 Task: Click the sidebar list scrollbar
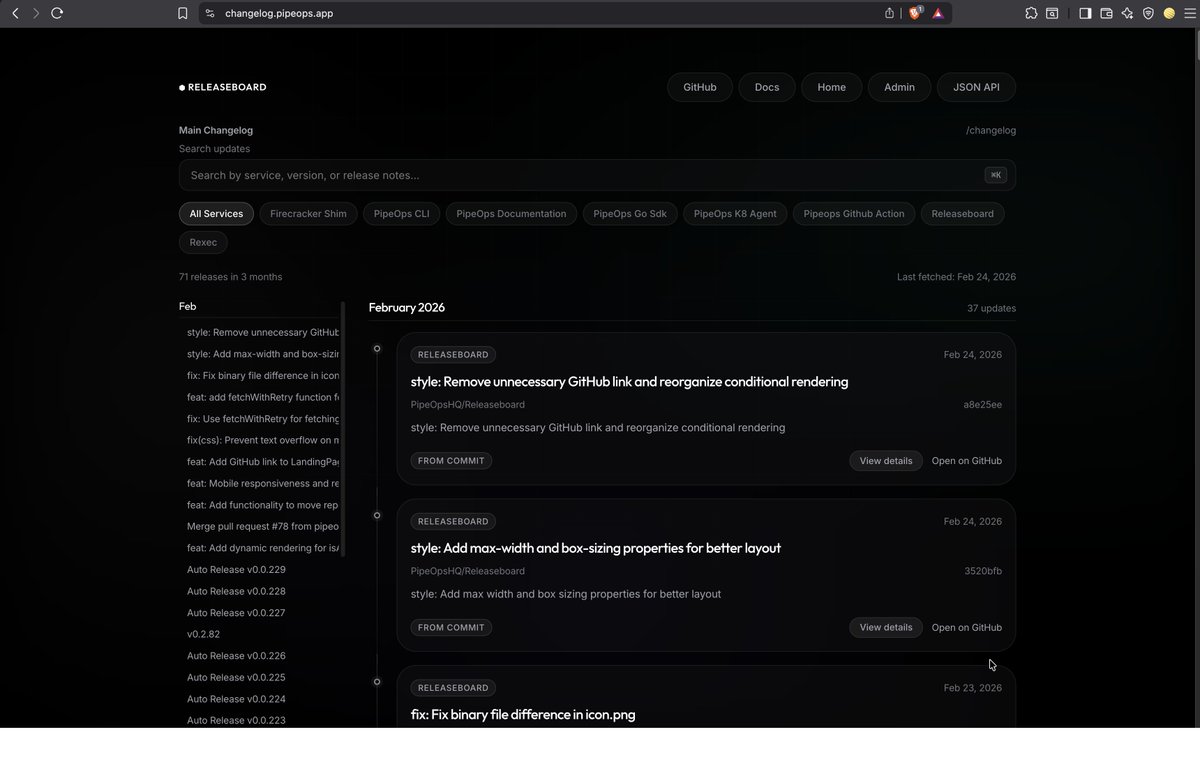pos(343,429)
